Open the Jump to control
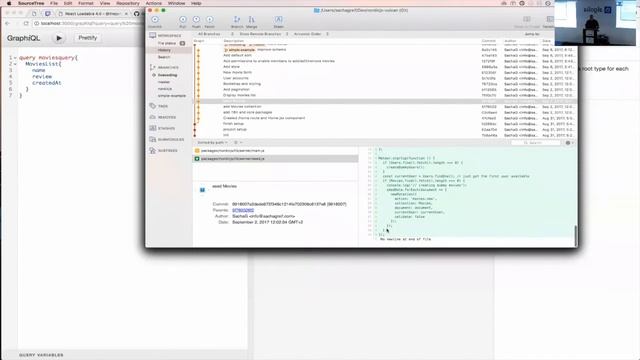Screen dimensions: 640x360 coord(532,34)
